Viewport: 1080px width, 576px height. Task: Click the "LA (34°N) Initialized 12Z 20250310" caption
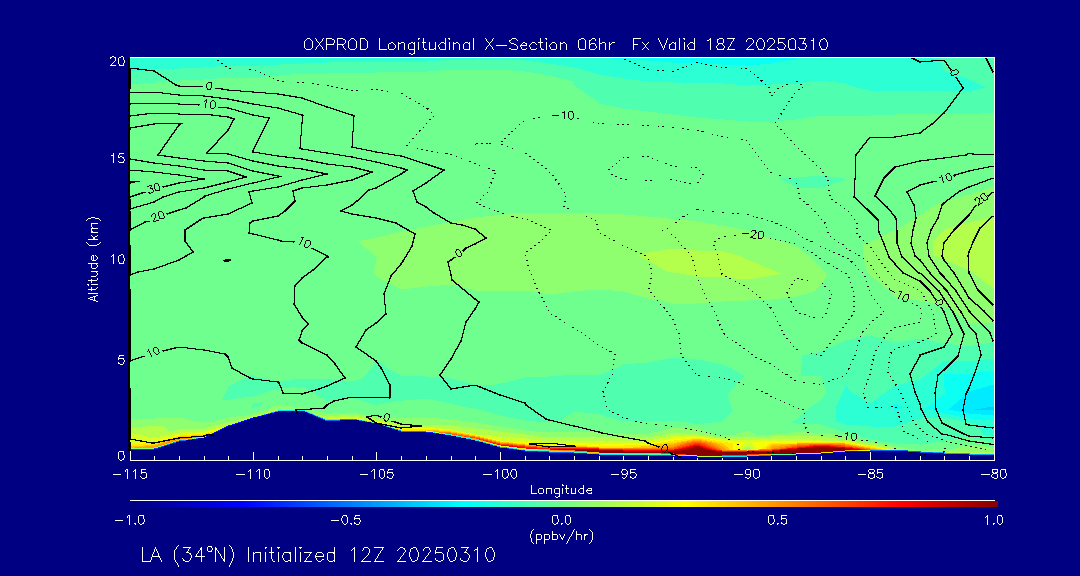point(318,555)
